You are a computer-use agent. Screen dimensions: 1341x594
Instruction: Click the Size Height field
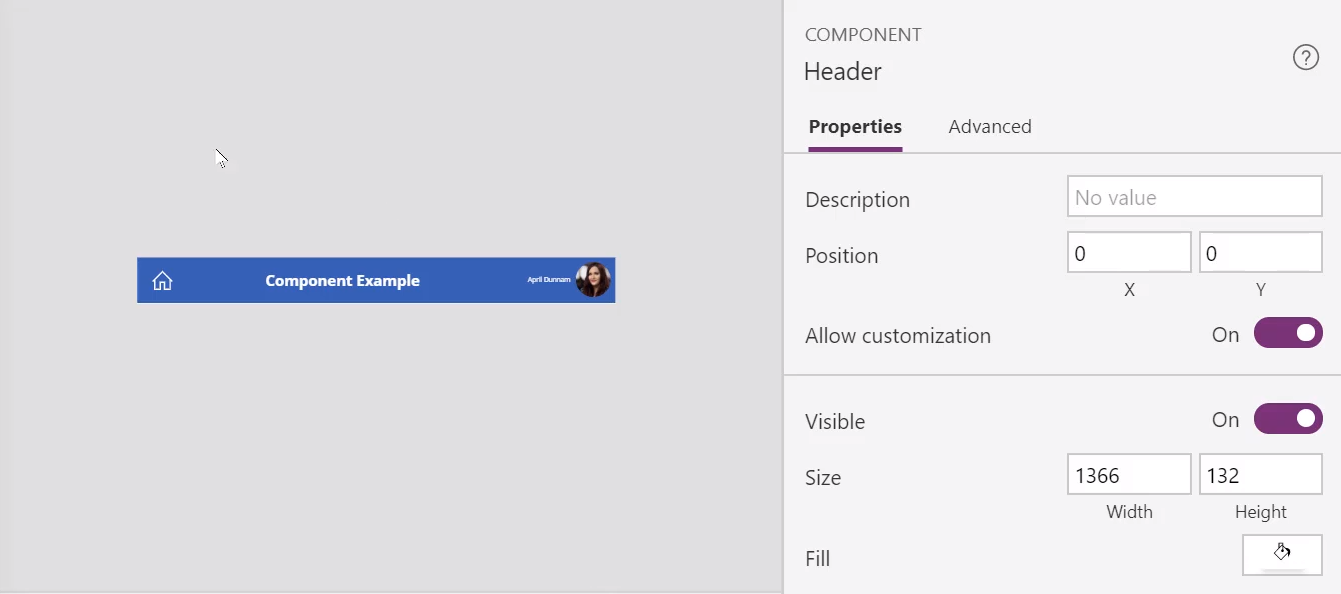point(1261,475)
